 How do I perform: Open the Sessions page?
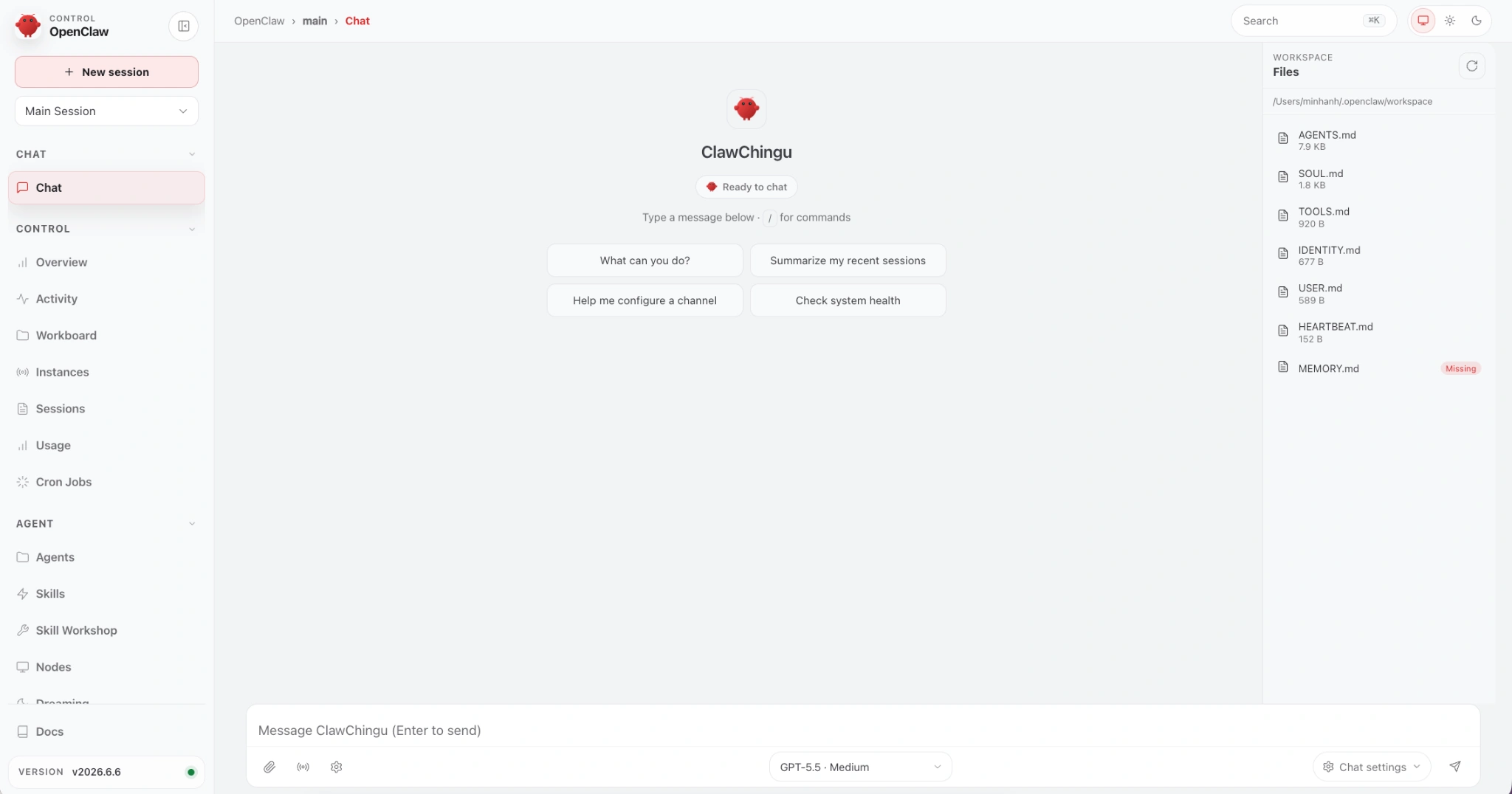tap(106, 409)
